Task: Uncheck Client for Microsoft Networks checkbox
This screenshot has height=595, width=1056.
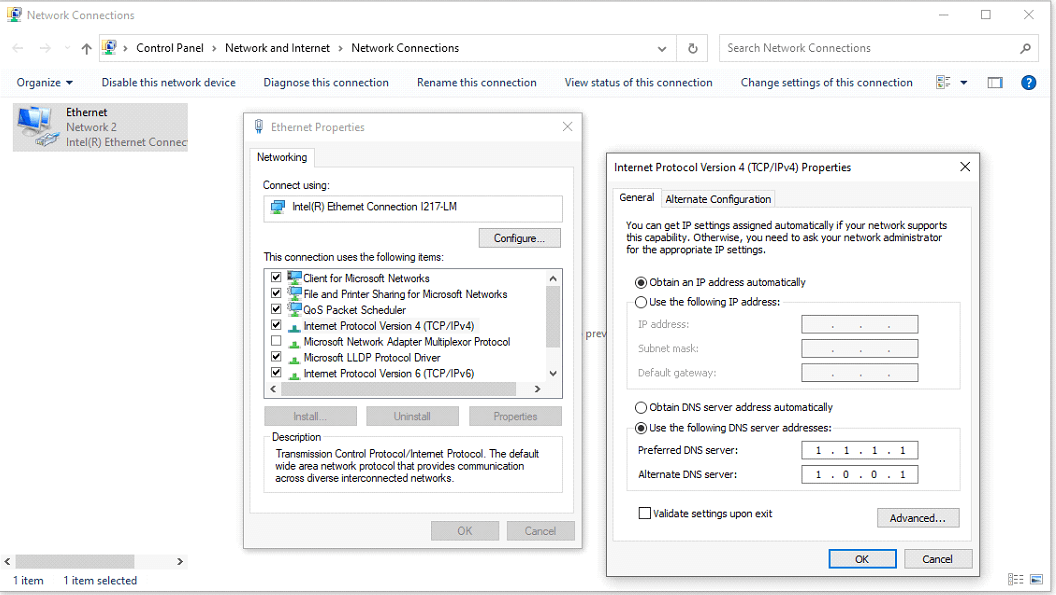Action: pyautogui.click(x=276, y=277)
